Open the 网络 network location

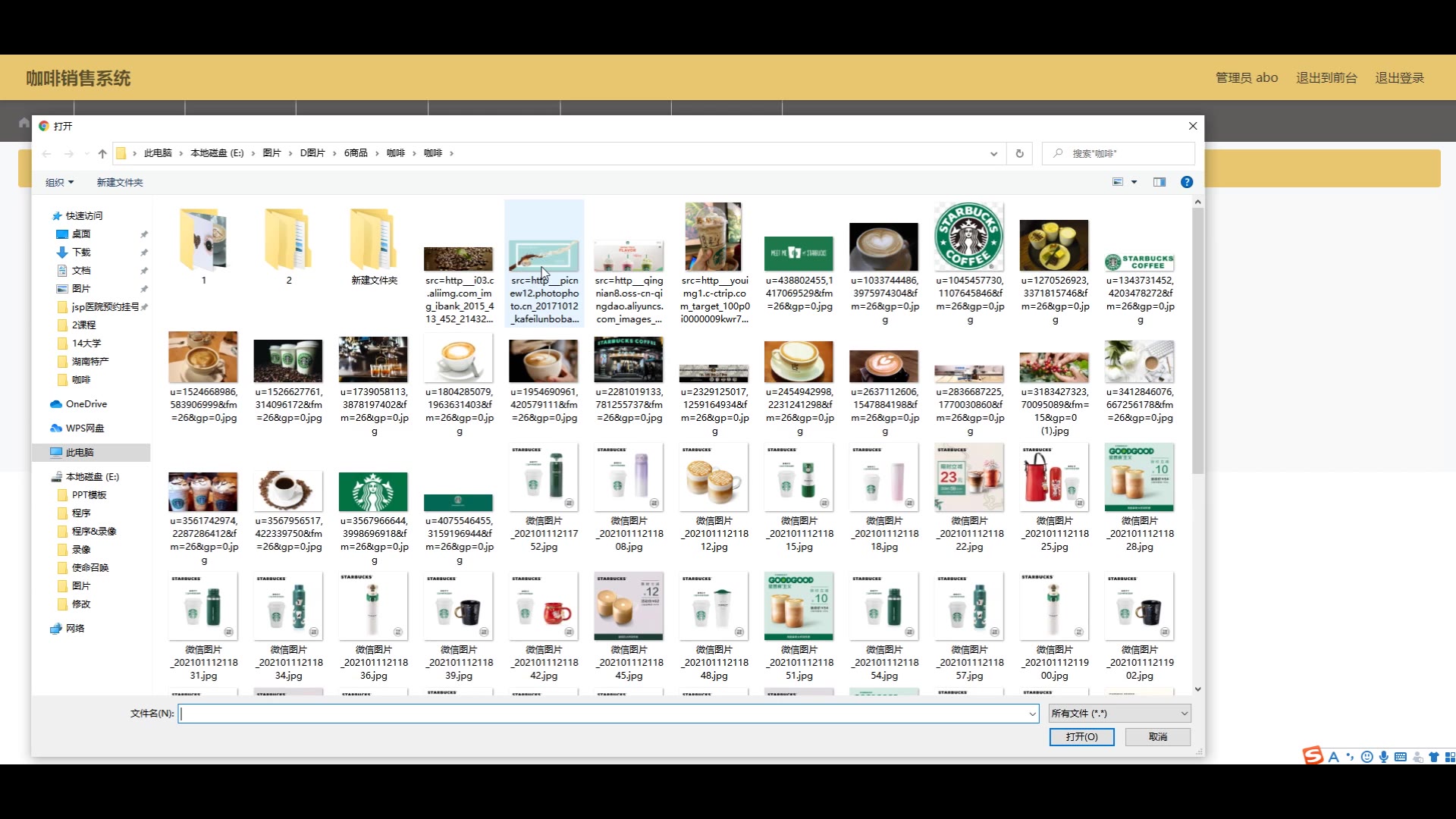tap(75, 629)
